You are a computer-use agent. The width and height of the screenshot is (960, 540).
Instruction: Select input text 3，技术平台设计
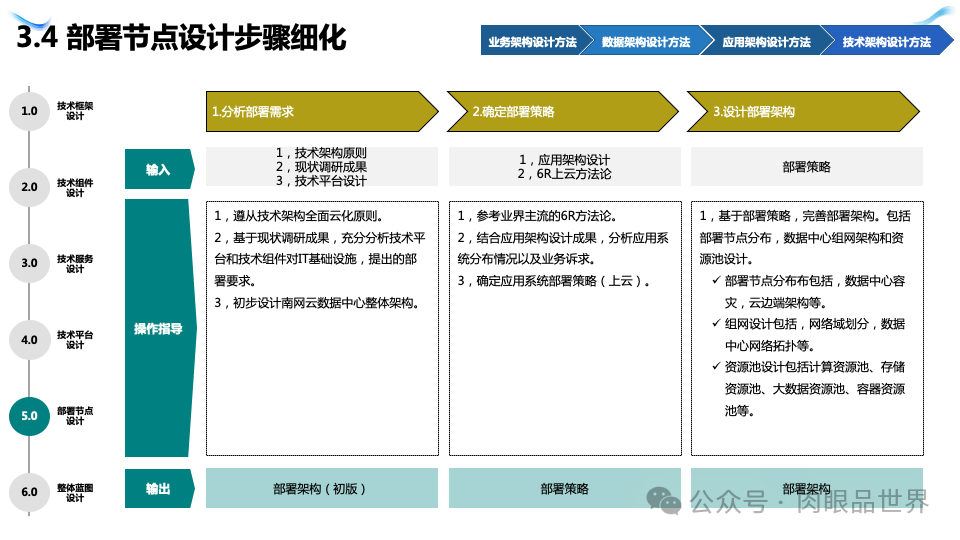321,181
